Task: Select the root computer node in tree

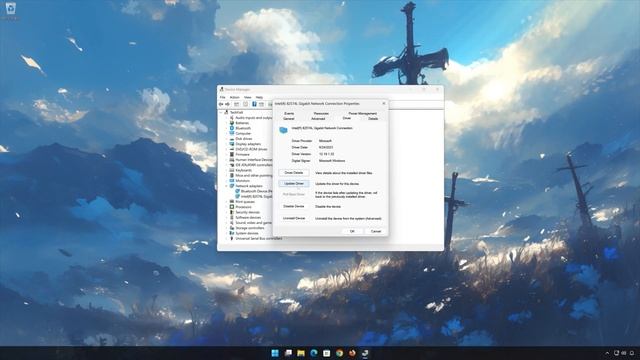Action: click(233, 112)
